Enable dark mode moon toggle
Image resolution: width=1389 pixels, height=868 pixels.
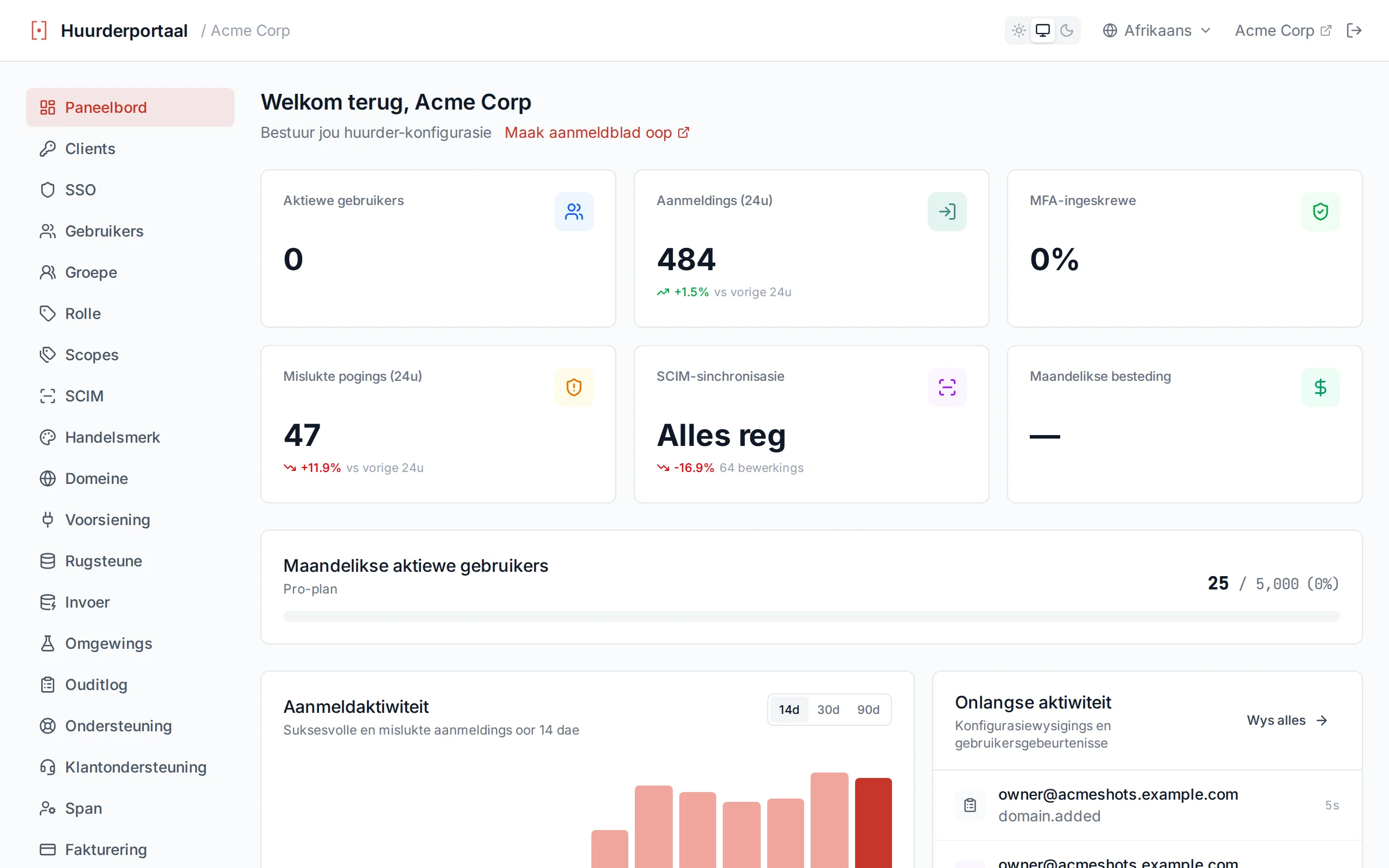1066,30
